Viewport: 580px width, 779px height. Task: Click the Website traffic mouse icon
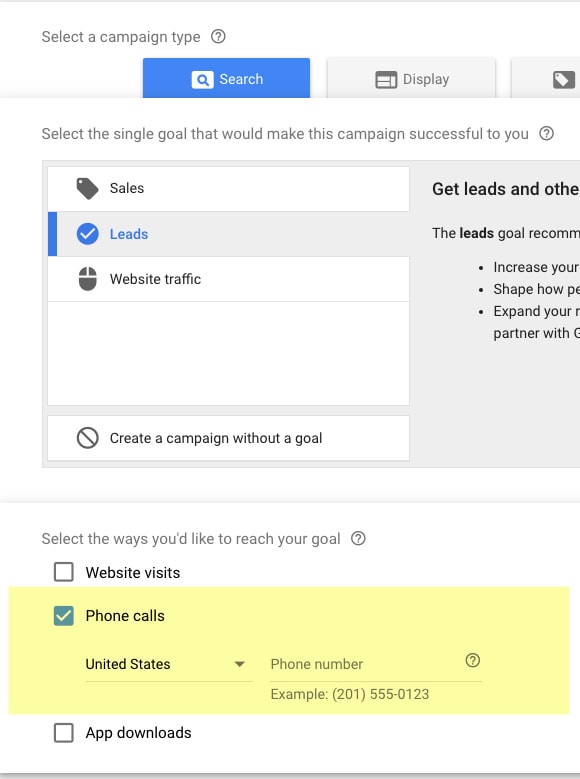tap(87, 279)
